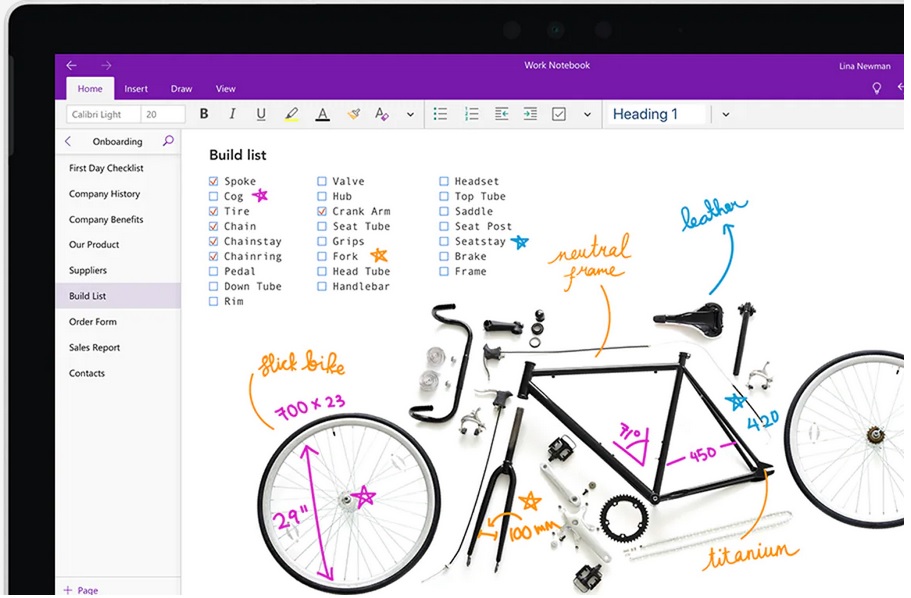Go back with the left arrow
911x598 pixels.
coord(71,65)
